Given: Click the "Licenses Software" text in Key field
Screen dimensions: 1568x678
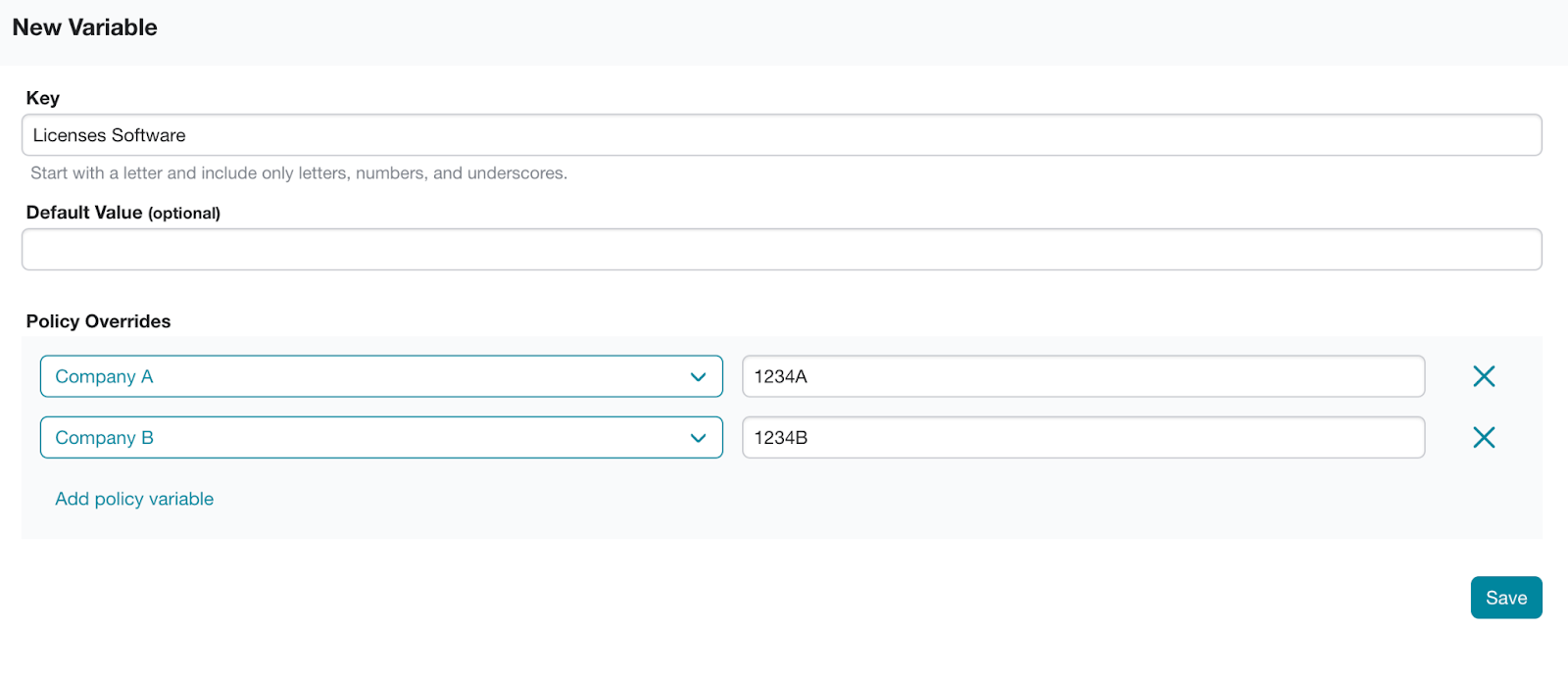Looking at the screenshot, I should [x=110, y=135].
